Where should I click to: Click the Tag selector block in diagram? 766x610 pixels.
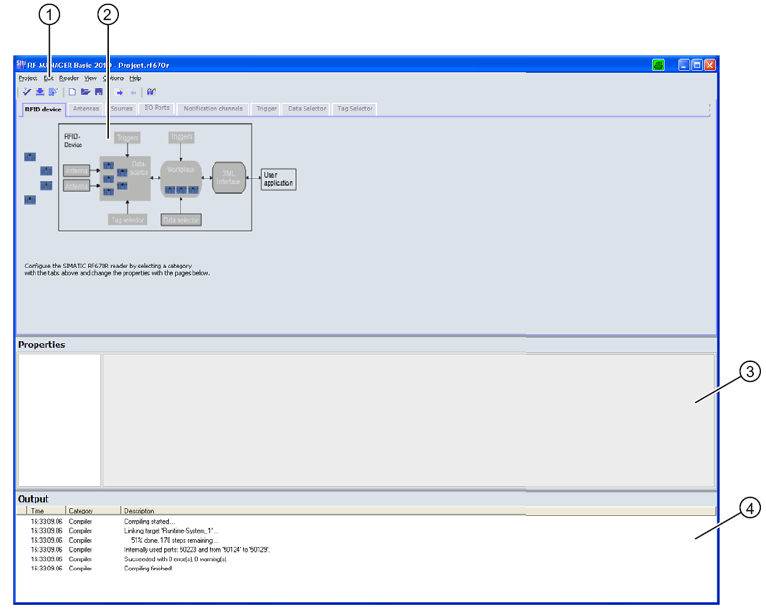[128, 220]
